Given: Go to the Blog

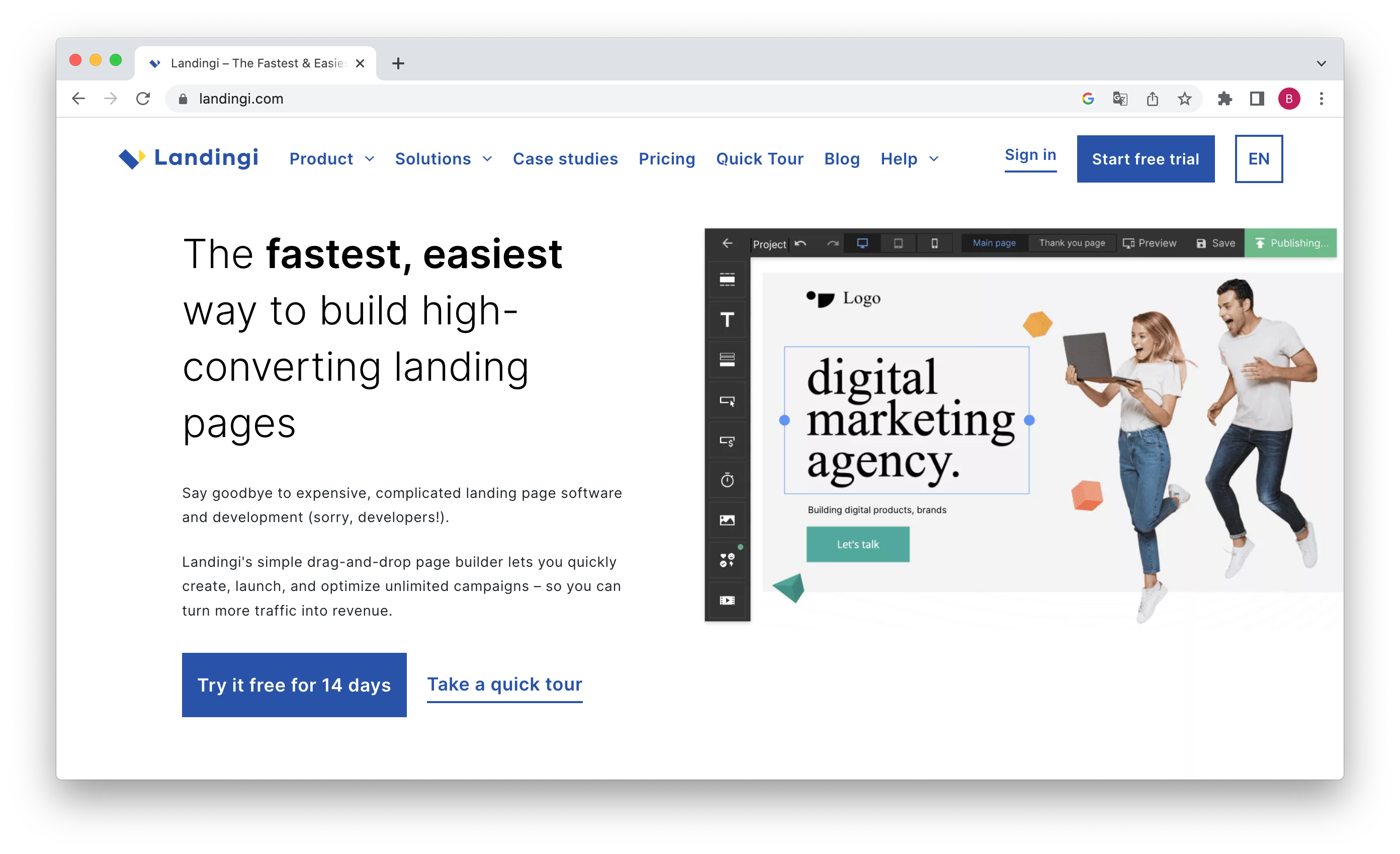Looking at the screenshot, I should point(841,158).
